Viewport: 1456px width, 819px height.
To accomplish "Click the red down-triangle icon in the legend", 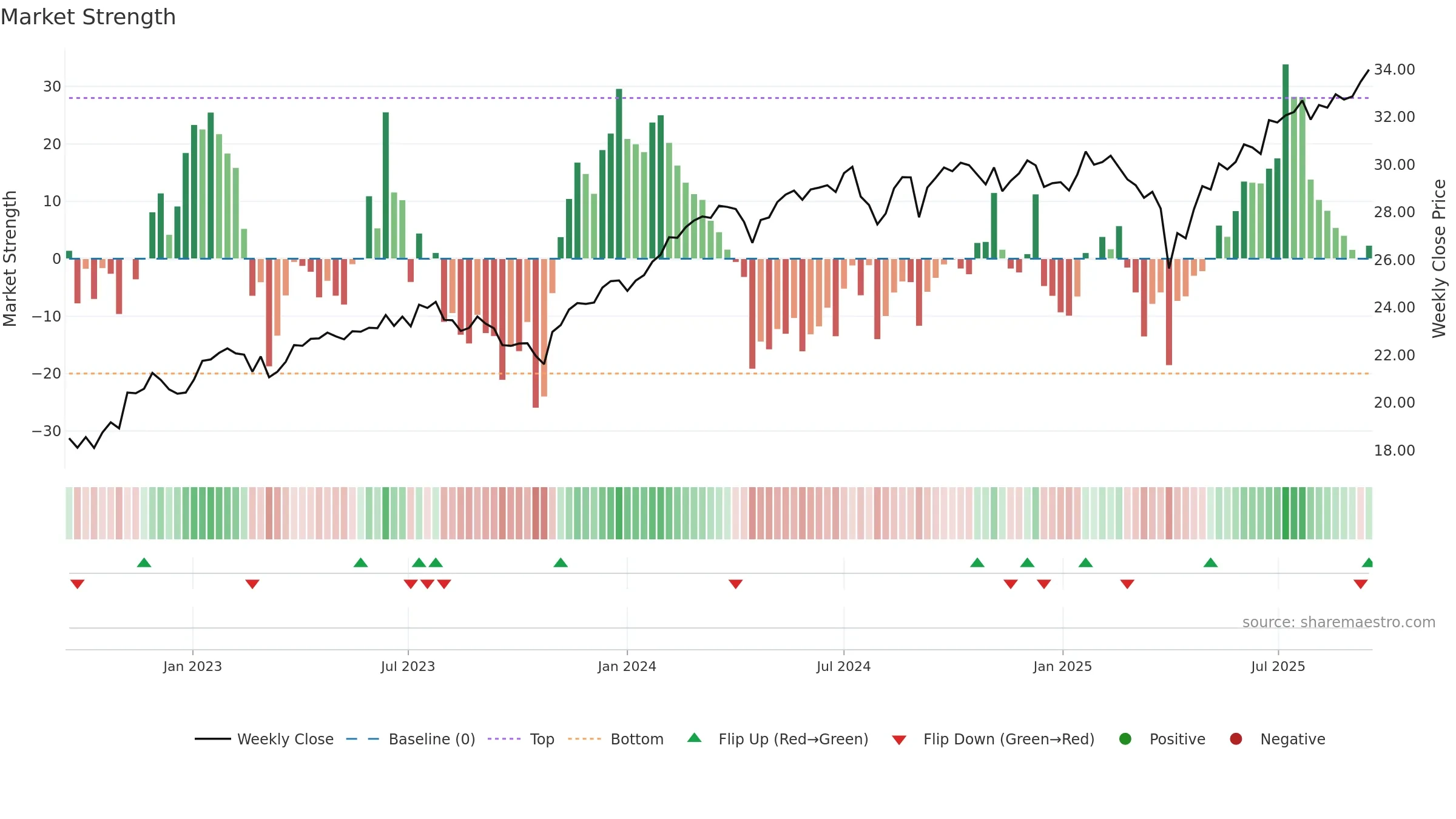I will 900,740.
